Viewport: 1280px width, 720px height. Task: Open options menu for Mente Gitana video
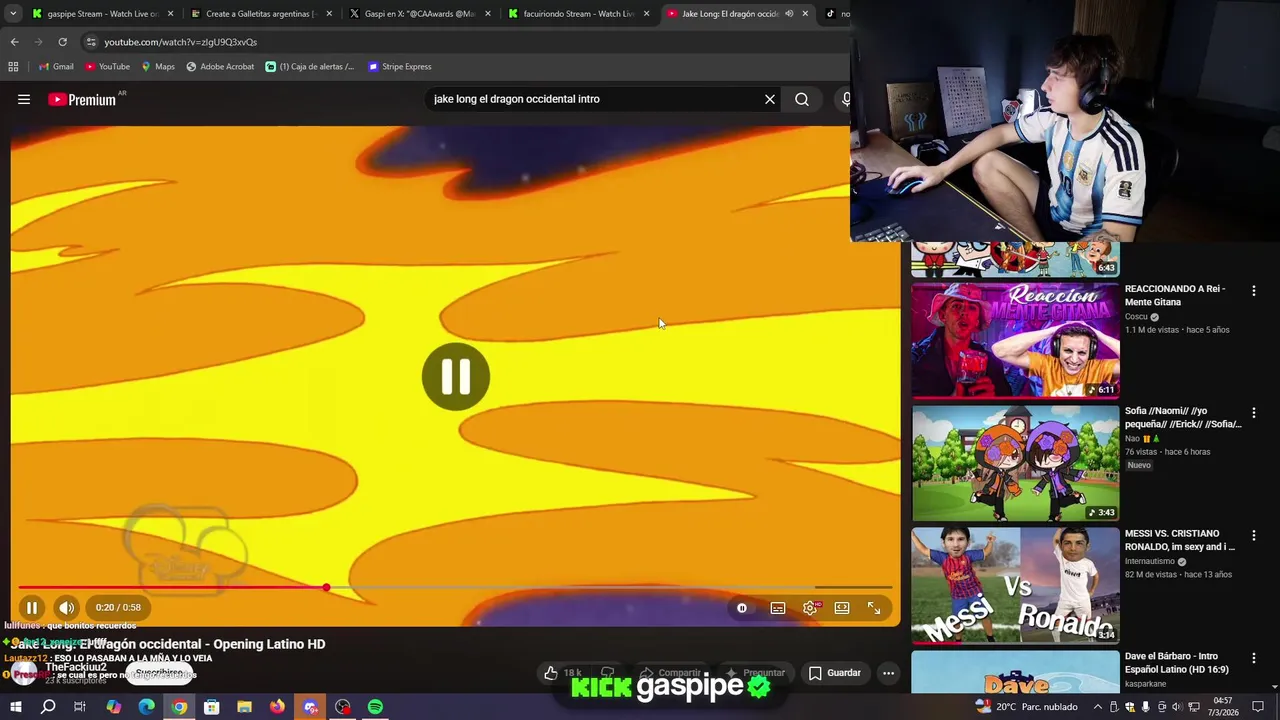click(1254, 291)
